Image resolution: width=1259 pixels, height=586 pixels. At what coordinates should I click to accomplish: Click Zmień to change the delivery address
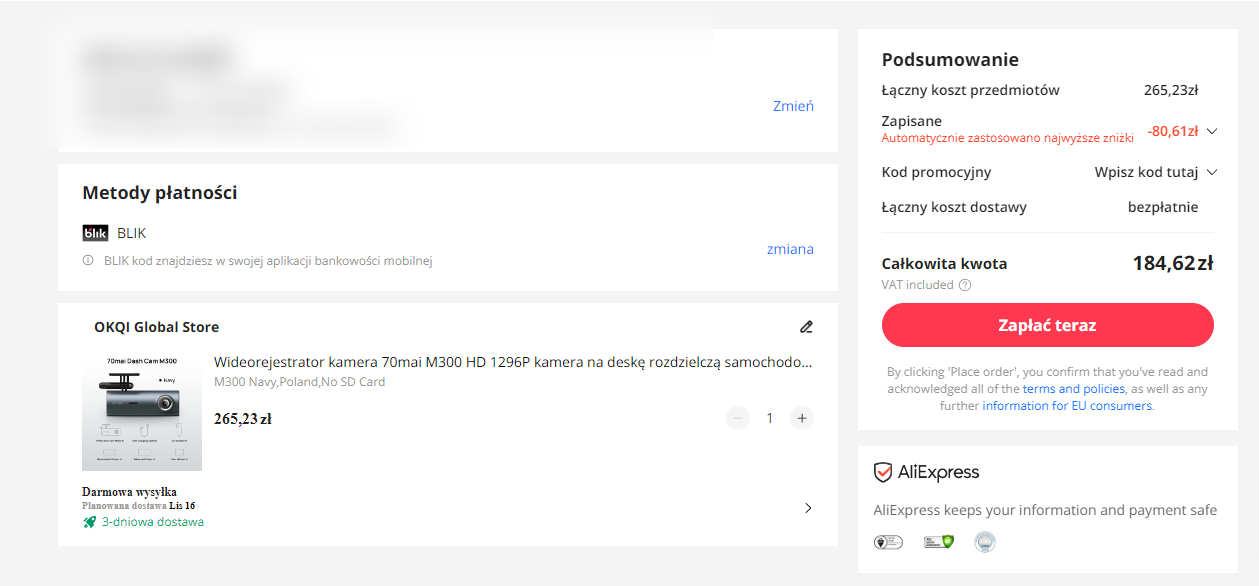coord(793,106)
